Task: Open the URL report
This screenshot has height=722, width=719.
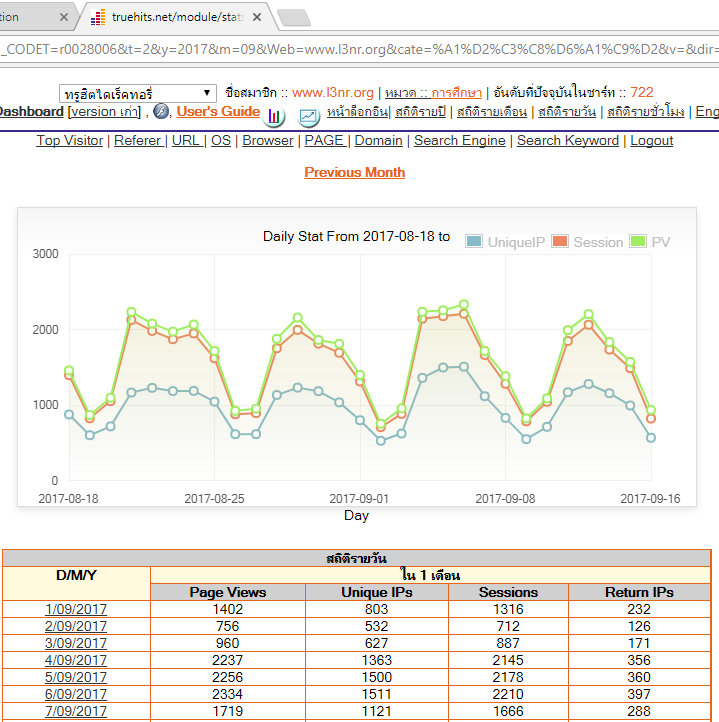Action: point(186,140)
